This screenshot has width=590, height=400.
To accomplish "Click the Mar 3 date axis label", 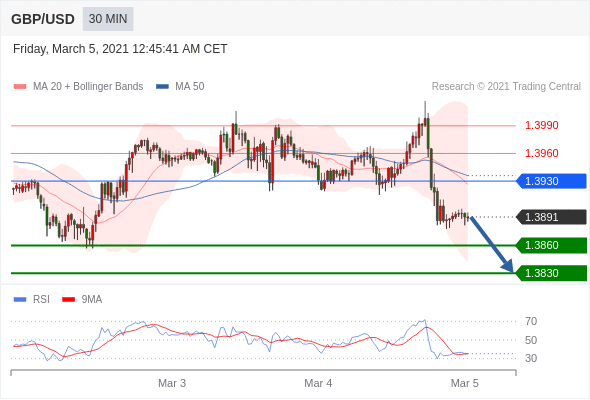I will (172, 383).
